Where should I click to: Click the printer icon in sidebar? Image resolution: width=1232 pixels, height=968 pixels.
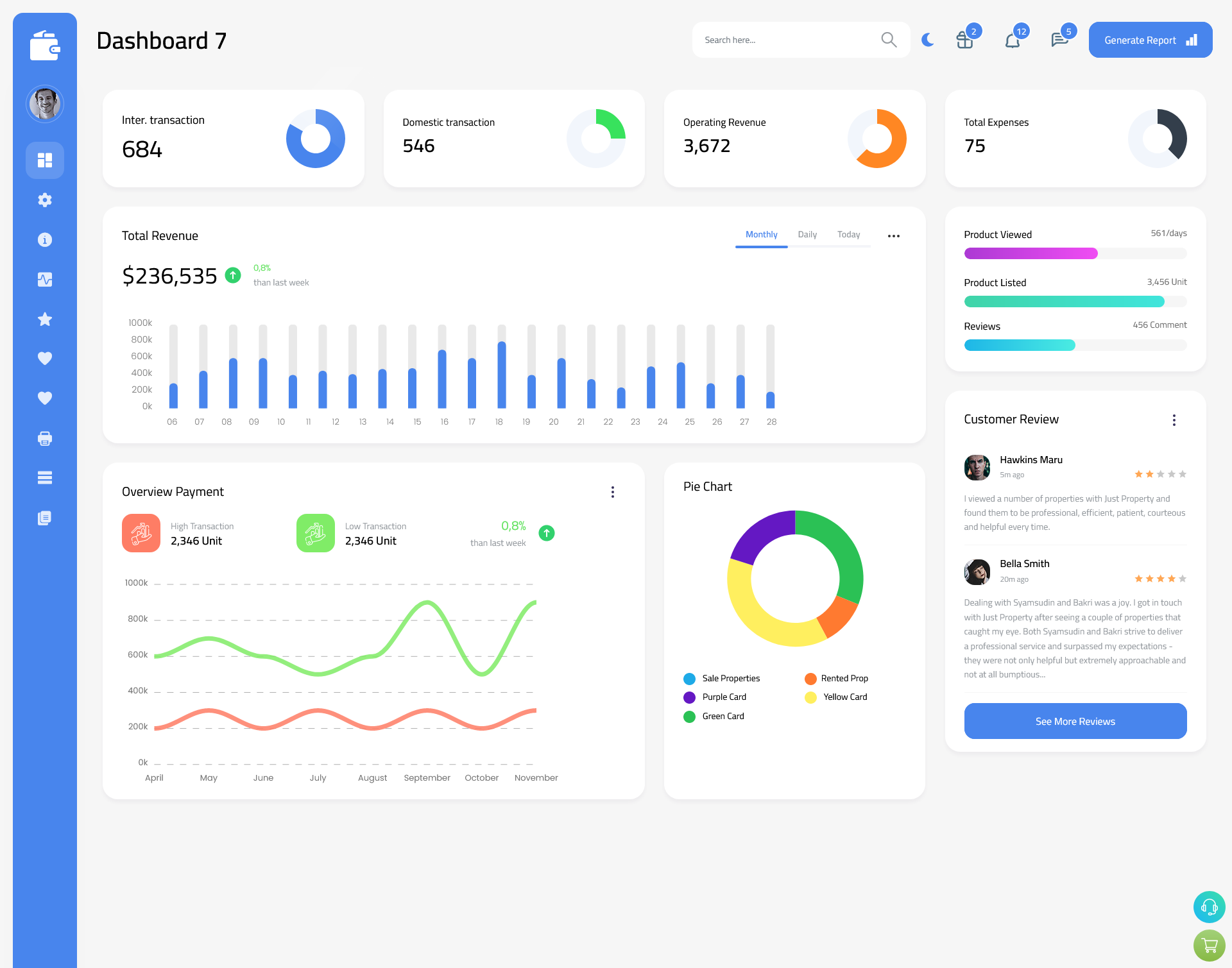tap(44, 438)
